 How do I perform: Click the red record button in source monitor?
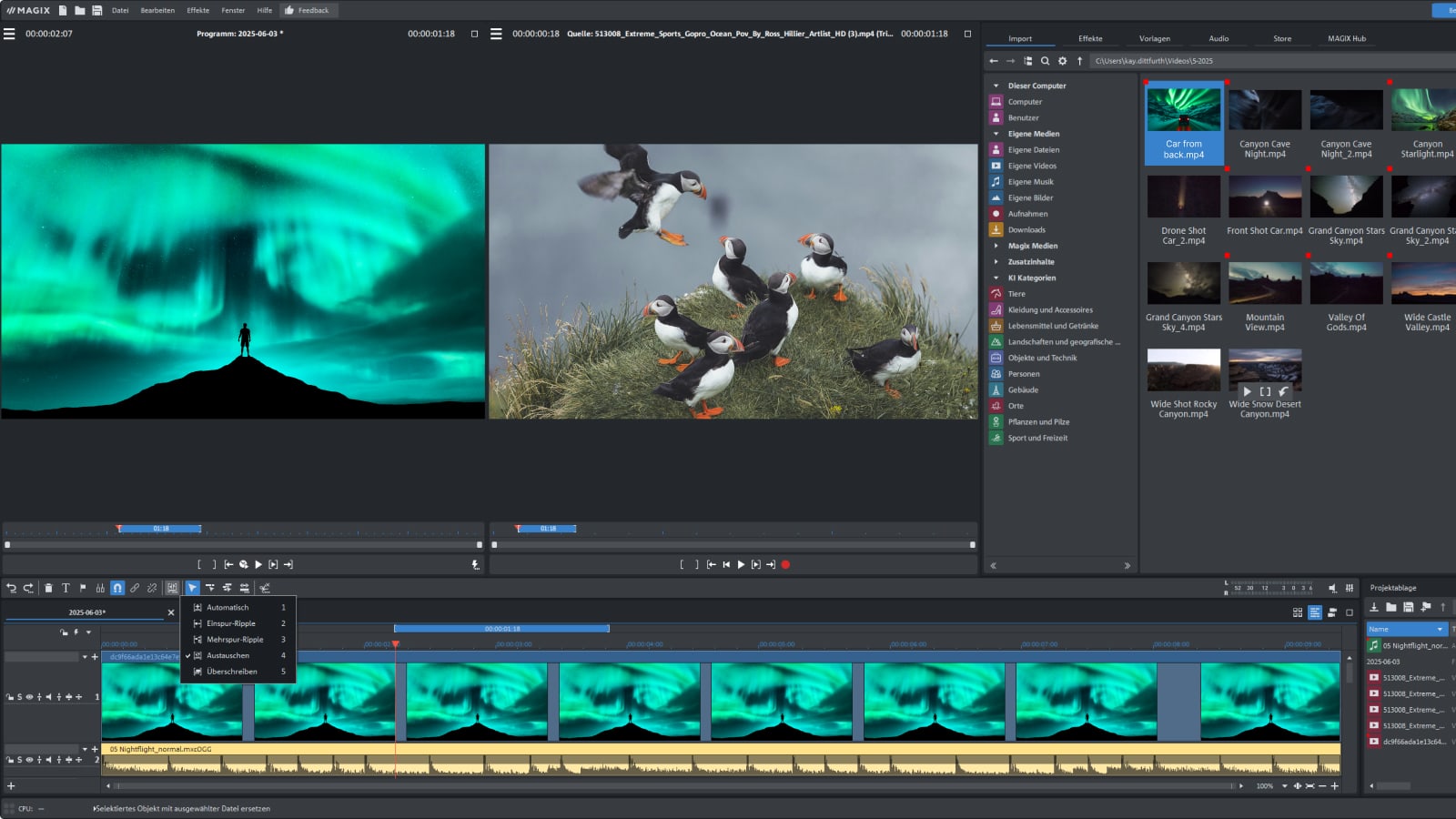[x=785, y=564]
